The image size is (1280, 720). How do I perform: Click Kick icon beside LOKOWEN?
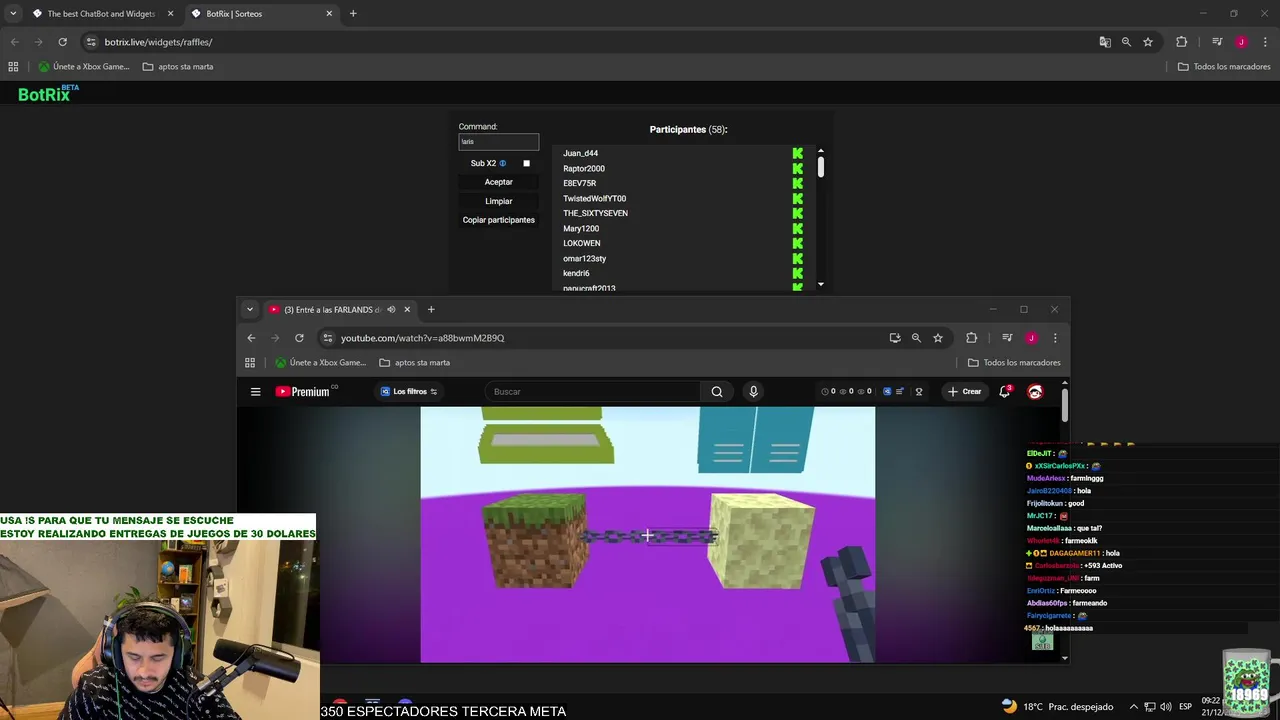(x=797, y=243)
